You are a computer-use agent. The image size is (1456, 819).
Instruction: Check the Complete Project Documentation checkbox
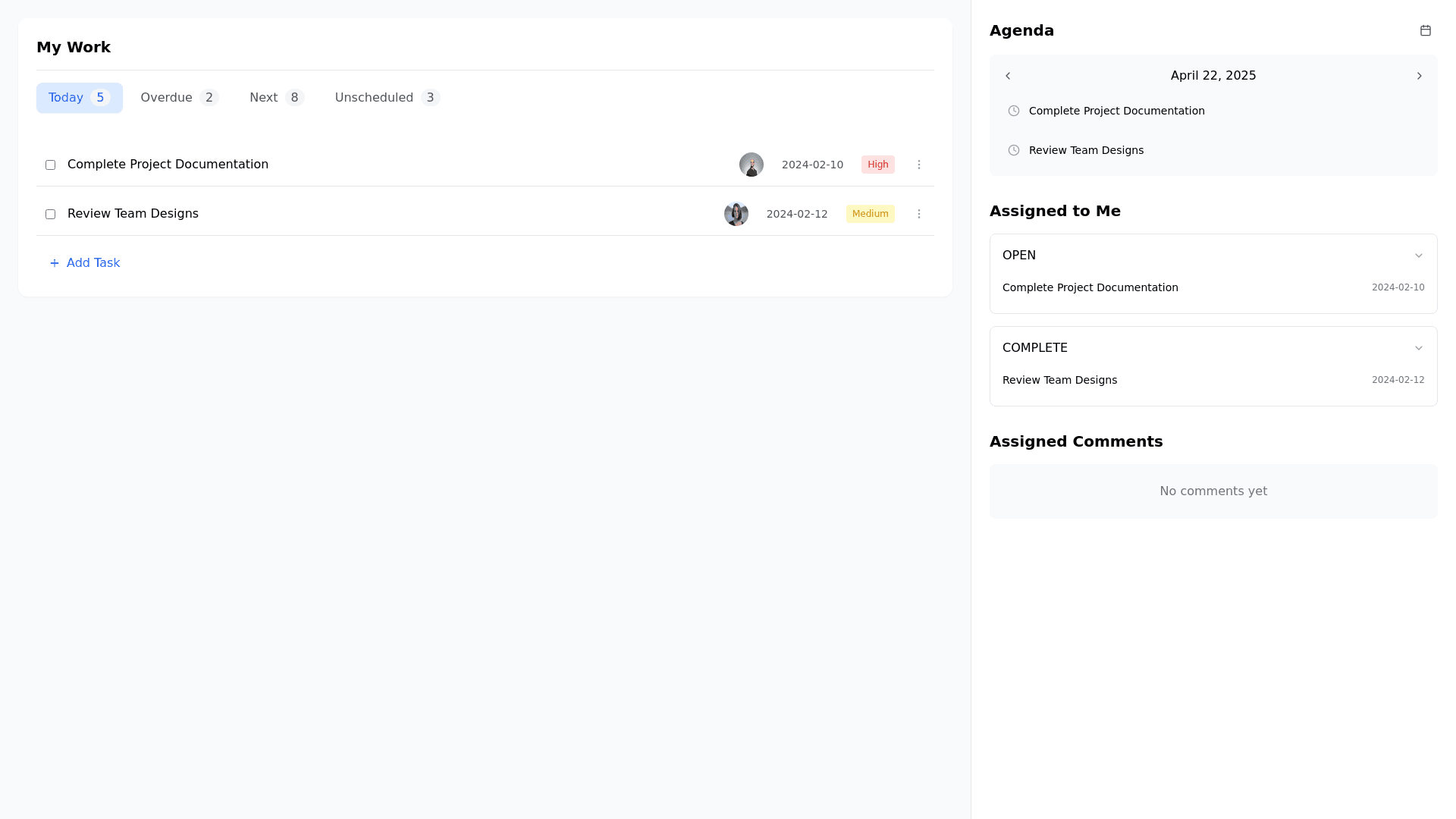point(50,165)
